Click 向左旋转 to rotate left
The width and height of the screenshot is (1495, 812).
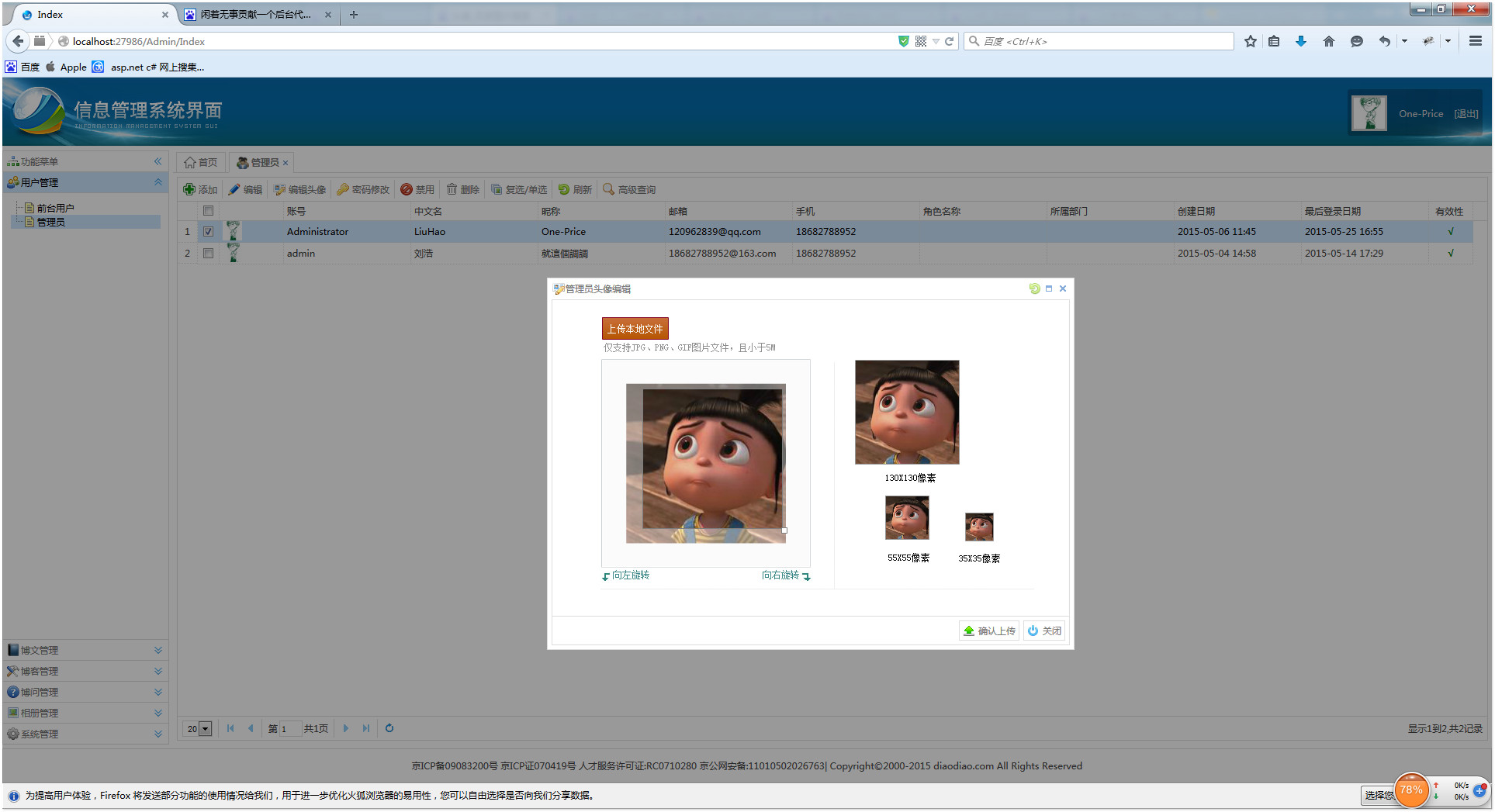tap(626, 575)
